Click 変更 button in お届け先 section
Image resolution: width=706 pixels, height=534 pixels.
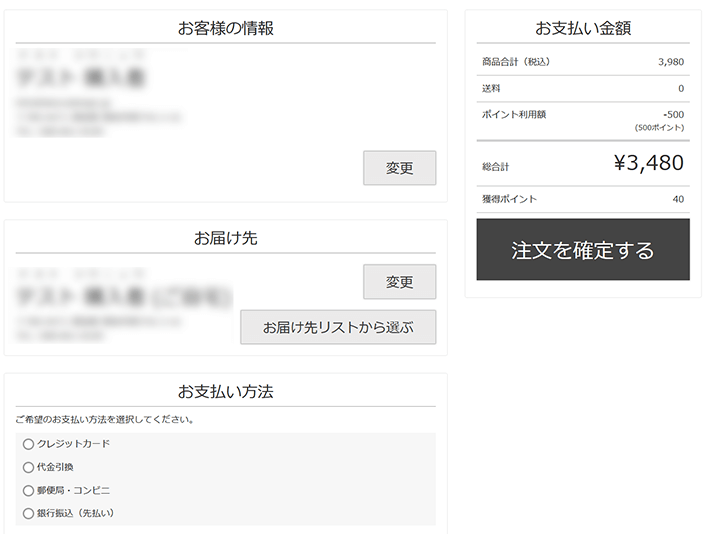(x=399, y=282)
